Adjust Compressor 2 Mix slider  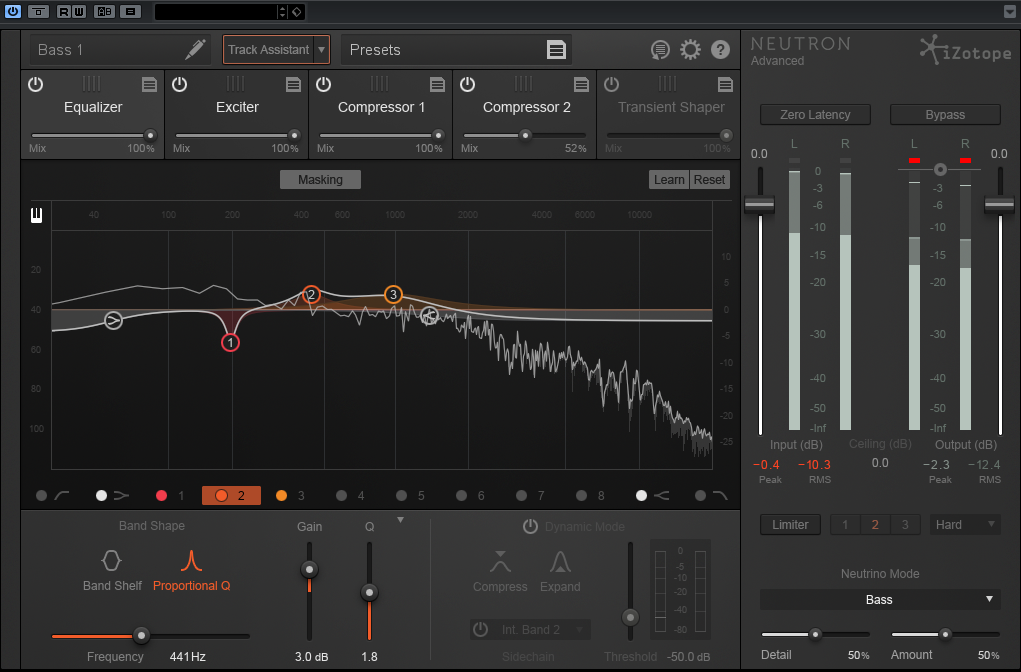525,135
